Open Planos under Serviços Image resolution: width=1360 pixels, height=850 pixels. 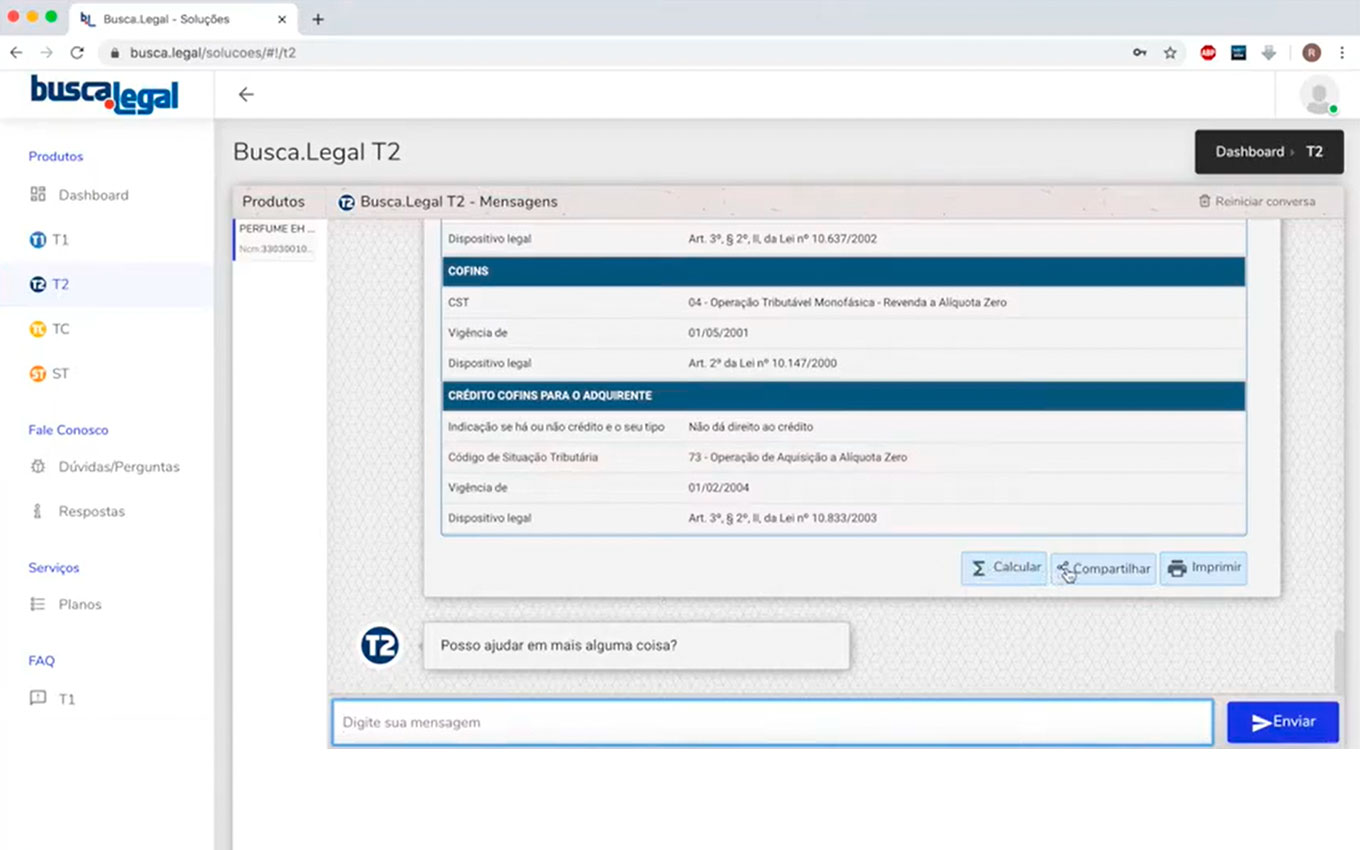coord(79,605)
